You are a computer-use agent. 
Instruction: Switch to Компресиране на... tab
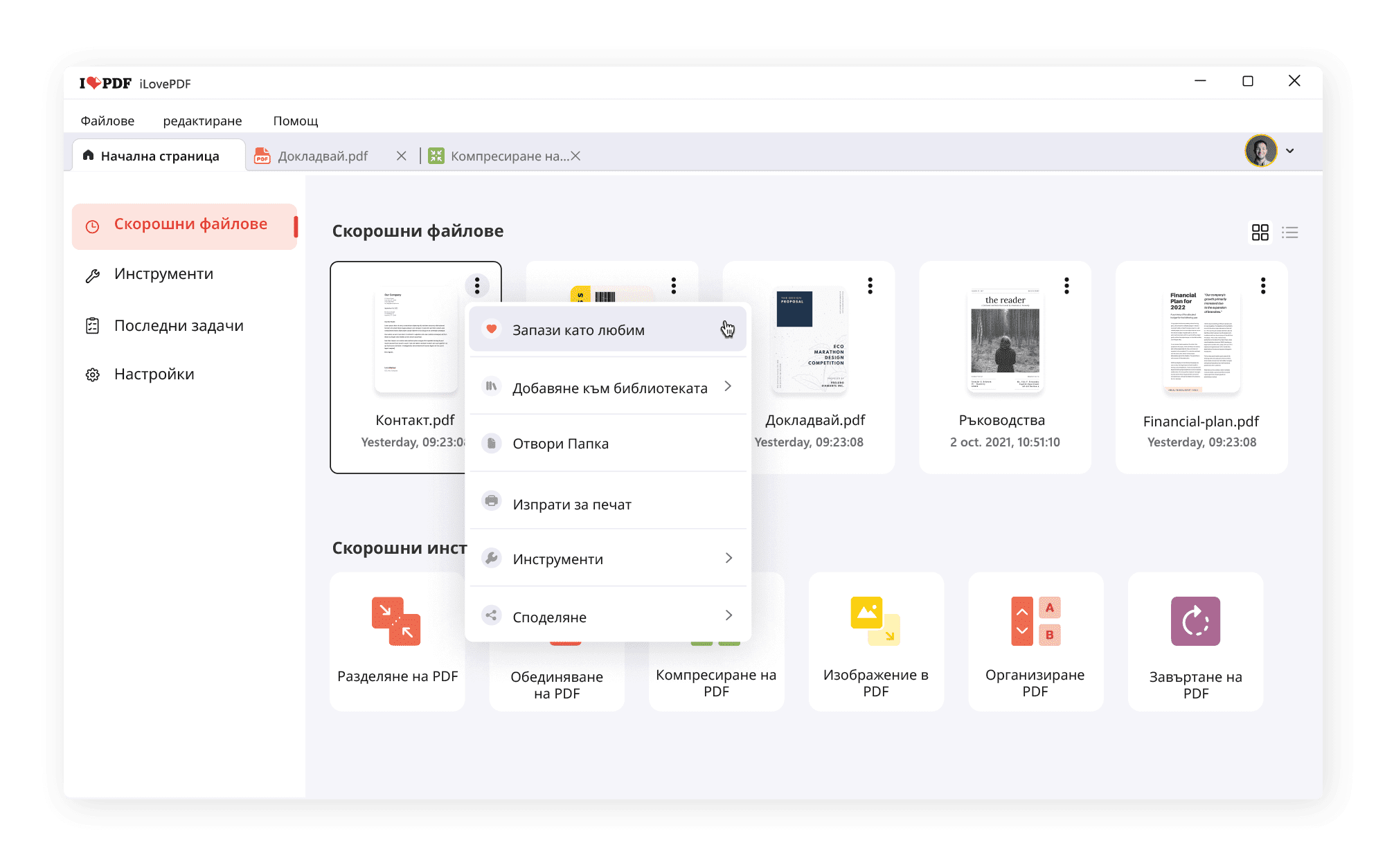[510, 156]
